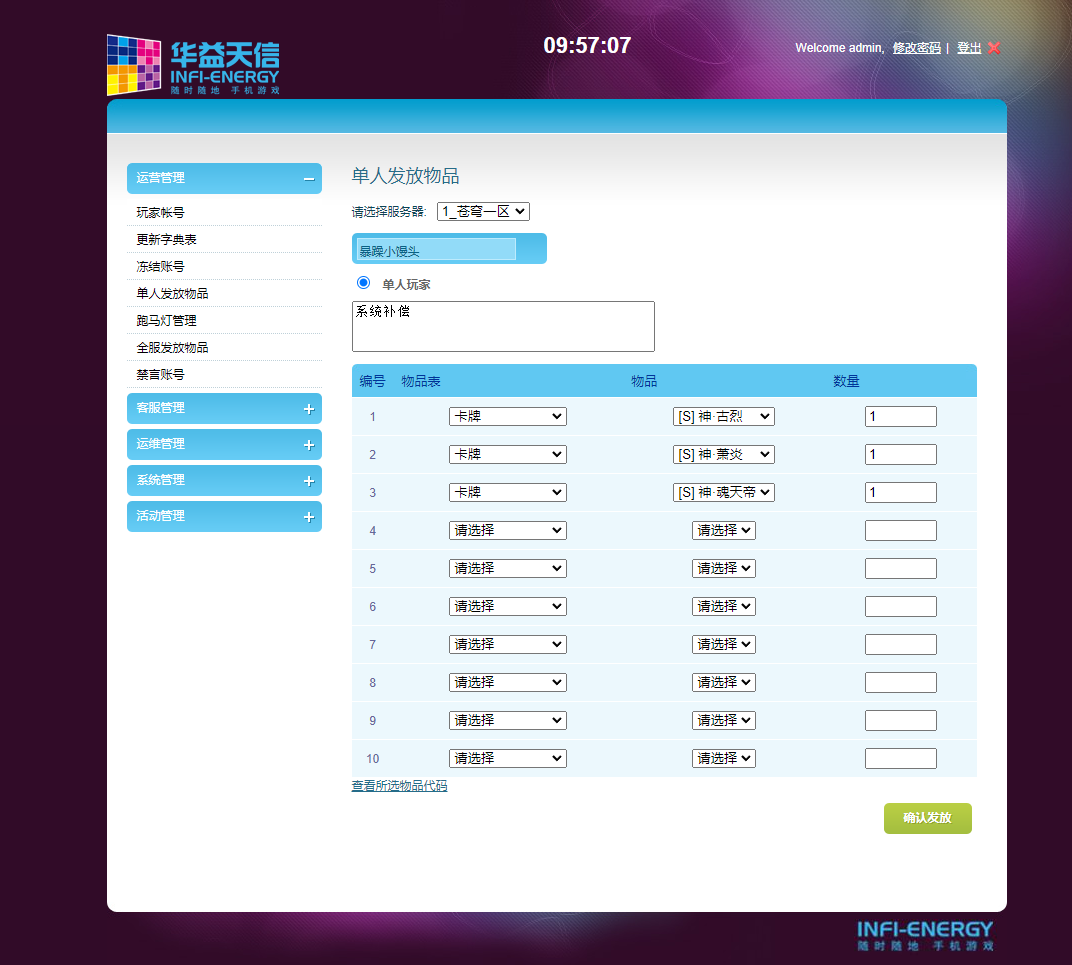Screen dimensions: 1072x965
Task: Open row 1 item table dropdown 卡牌
Action: [507, 416]
